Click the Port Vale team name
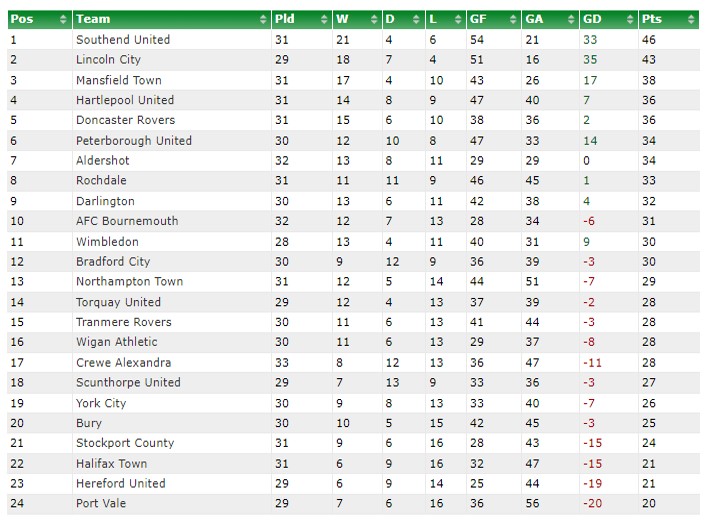Screen dimensions: 706x524 [x=101, y=503]
